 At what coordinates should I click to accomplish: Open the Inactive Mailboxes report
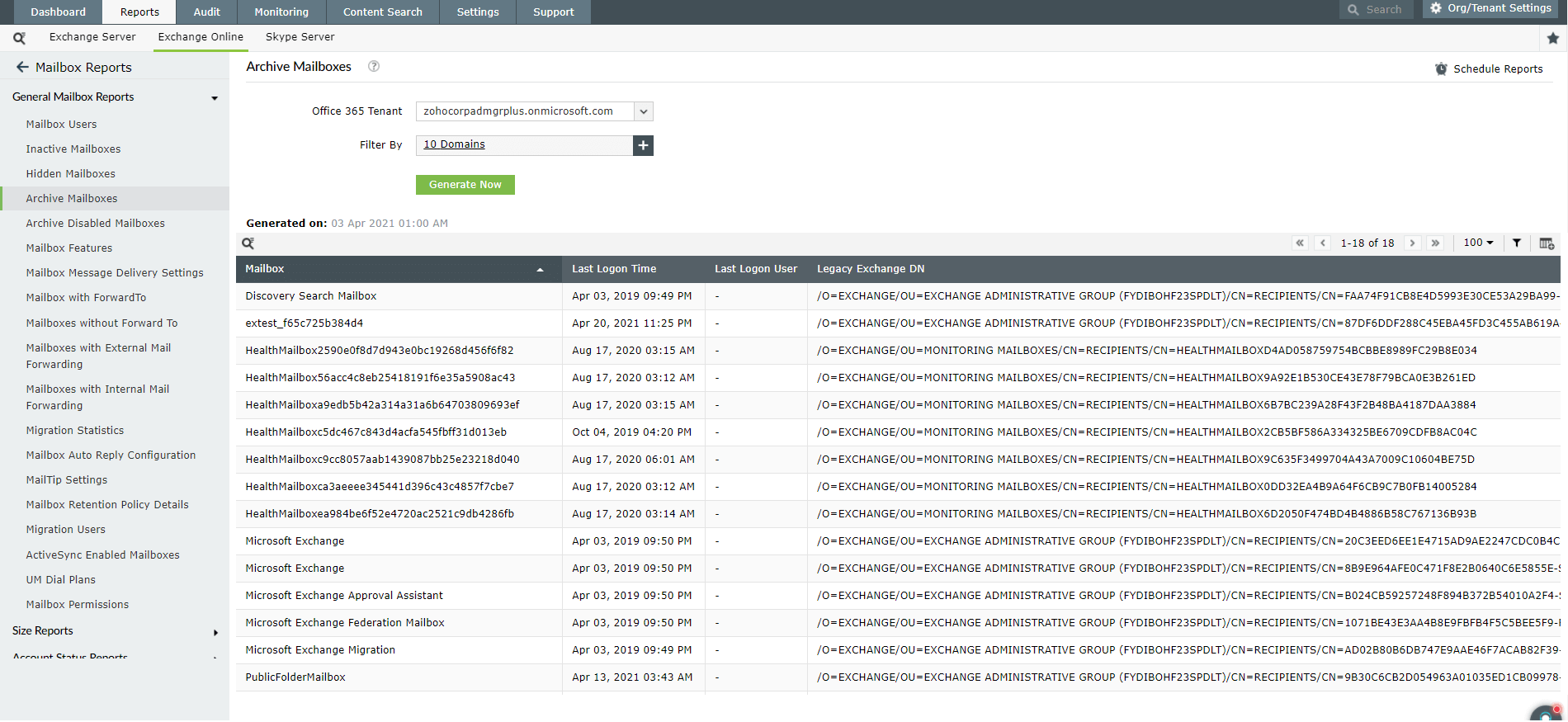(73, 149)
